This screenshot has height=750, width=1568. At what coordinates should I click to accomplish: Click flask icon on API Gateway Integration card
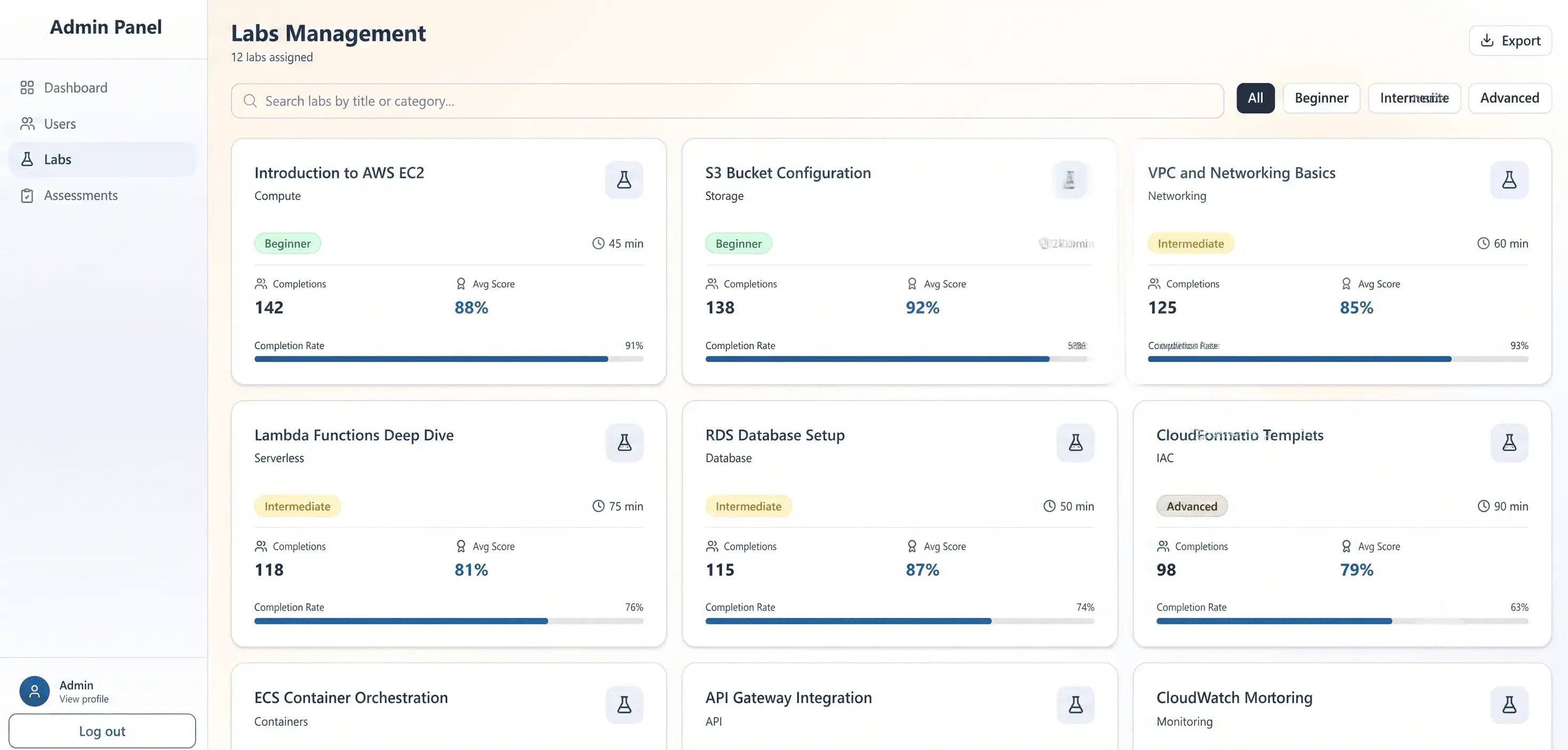coord(1076,705)
